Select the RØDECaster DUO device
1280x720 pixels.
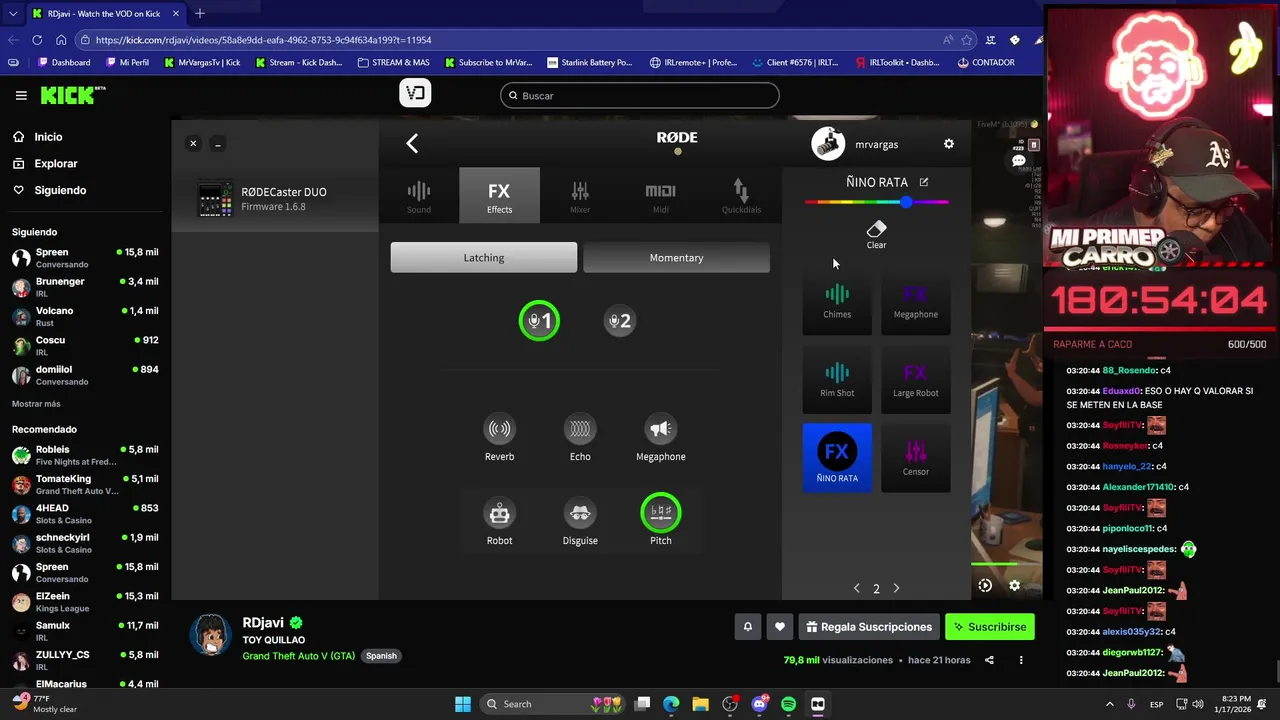[x=275, y=198]
